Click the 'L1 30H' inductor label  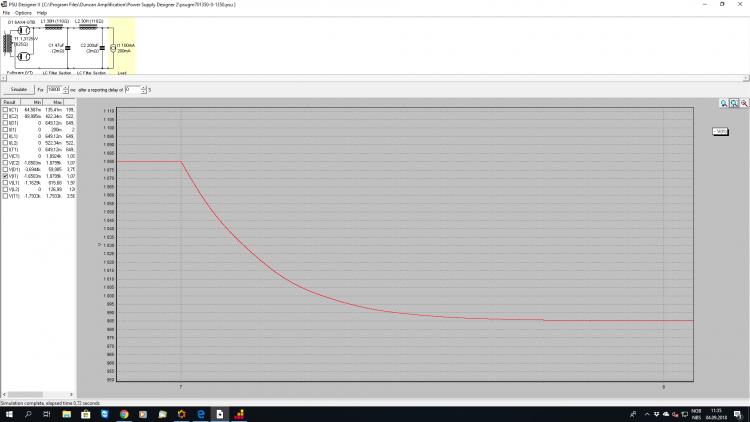(55, 21)
